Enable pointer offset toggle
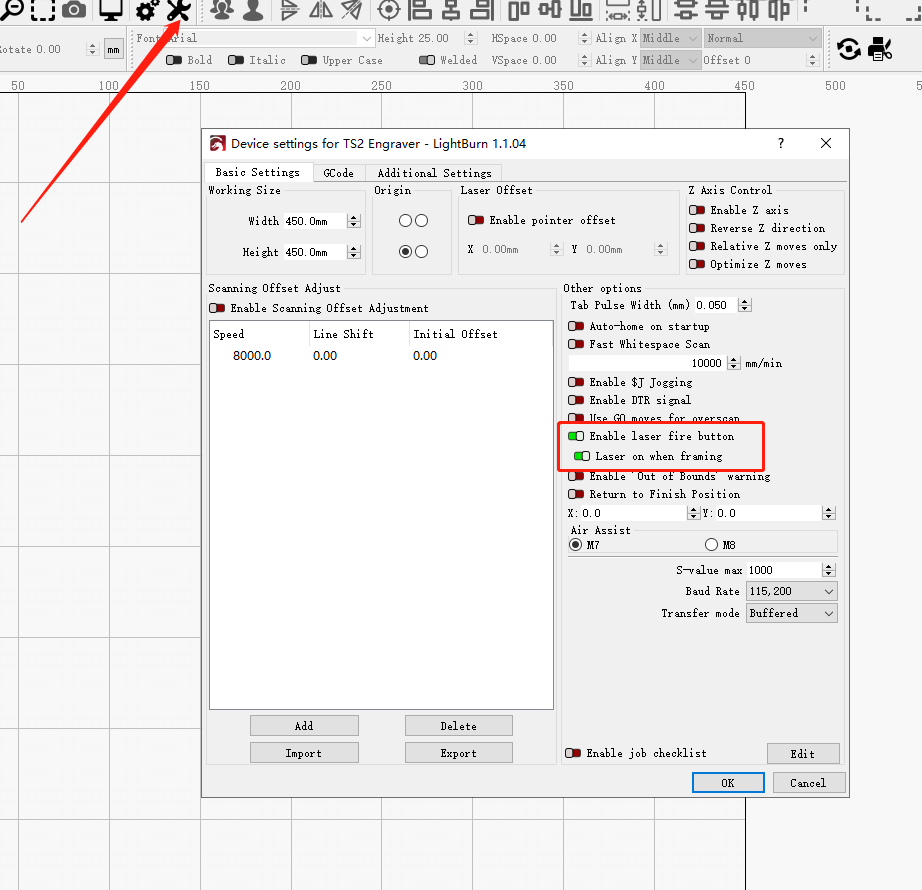The height and width of the screenshot is (890, 922). tap(476, 220)
